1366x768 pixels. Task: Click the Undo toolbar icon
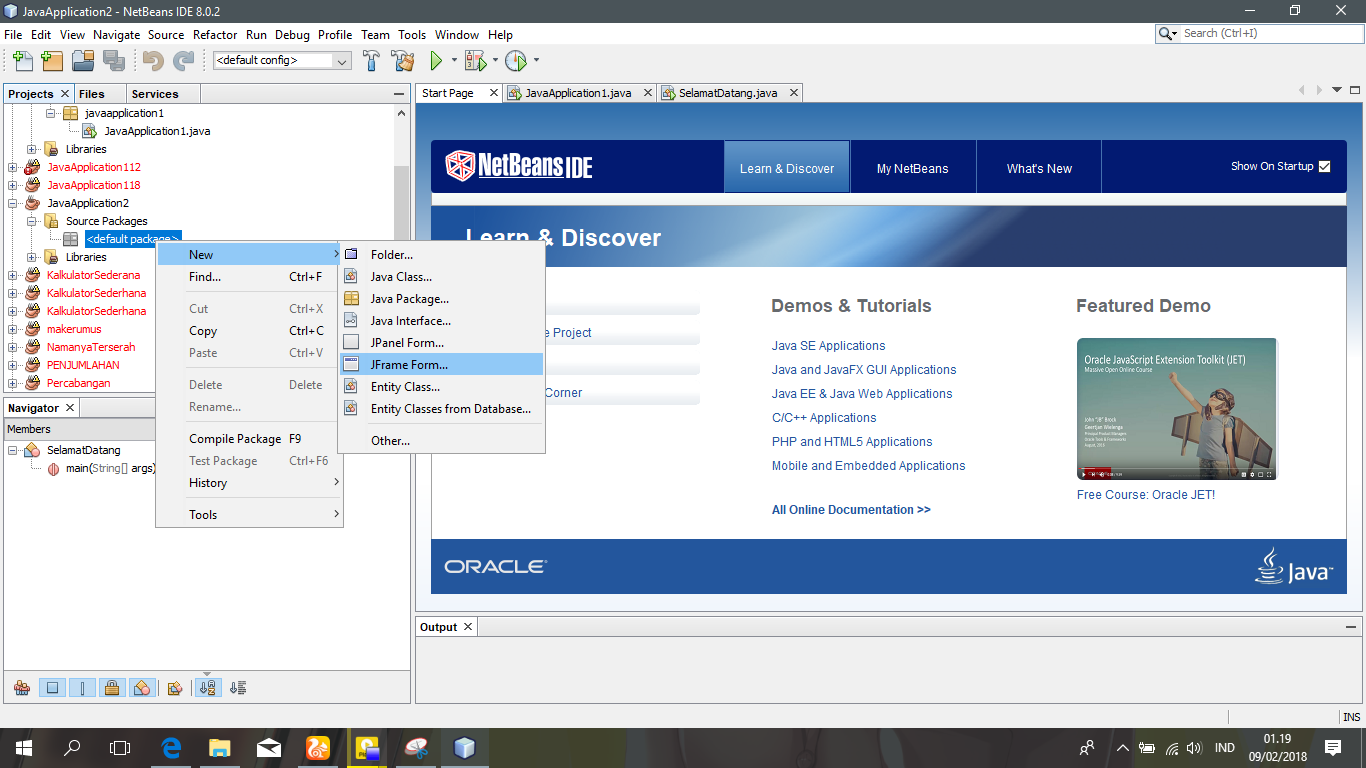[x=155, y=61]
